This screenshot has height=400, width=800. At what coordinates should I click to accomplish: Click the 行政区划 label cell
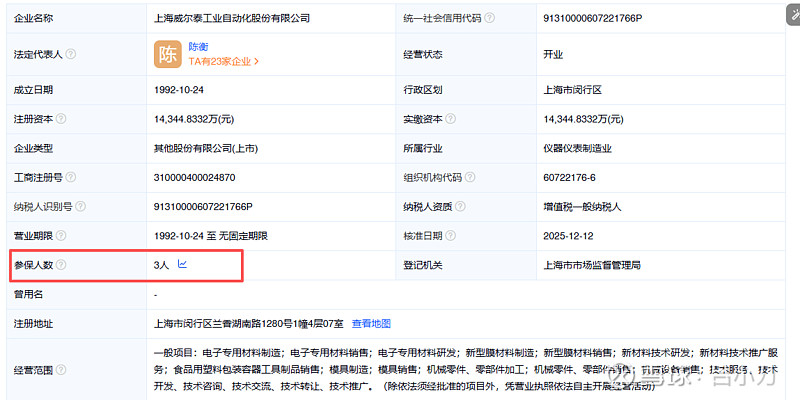466,90
